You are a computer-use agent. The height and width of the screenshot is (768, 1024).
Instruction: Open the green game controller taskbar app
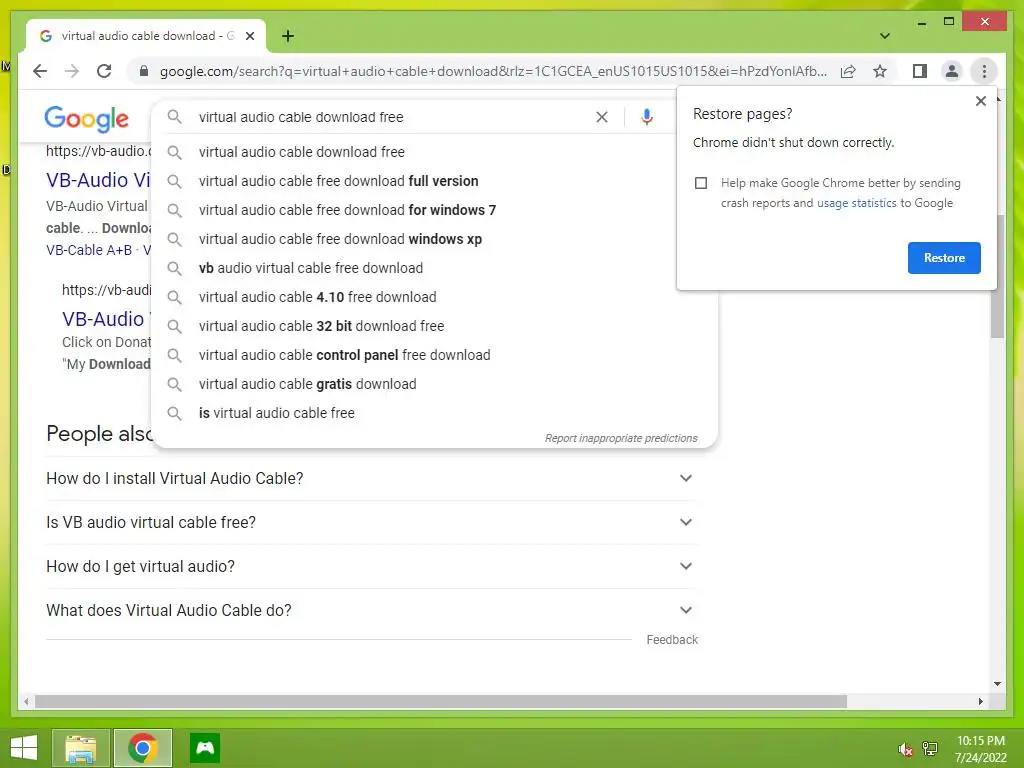click(205, 748)
